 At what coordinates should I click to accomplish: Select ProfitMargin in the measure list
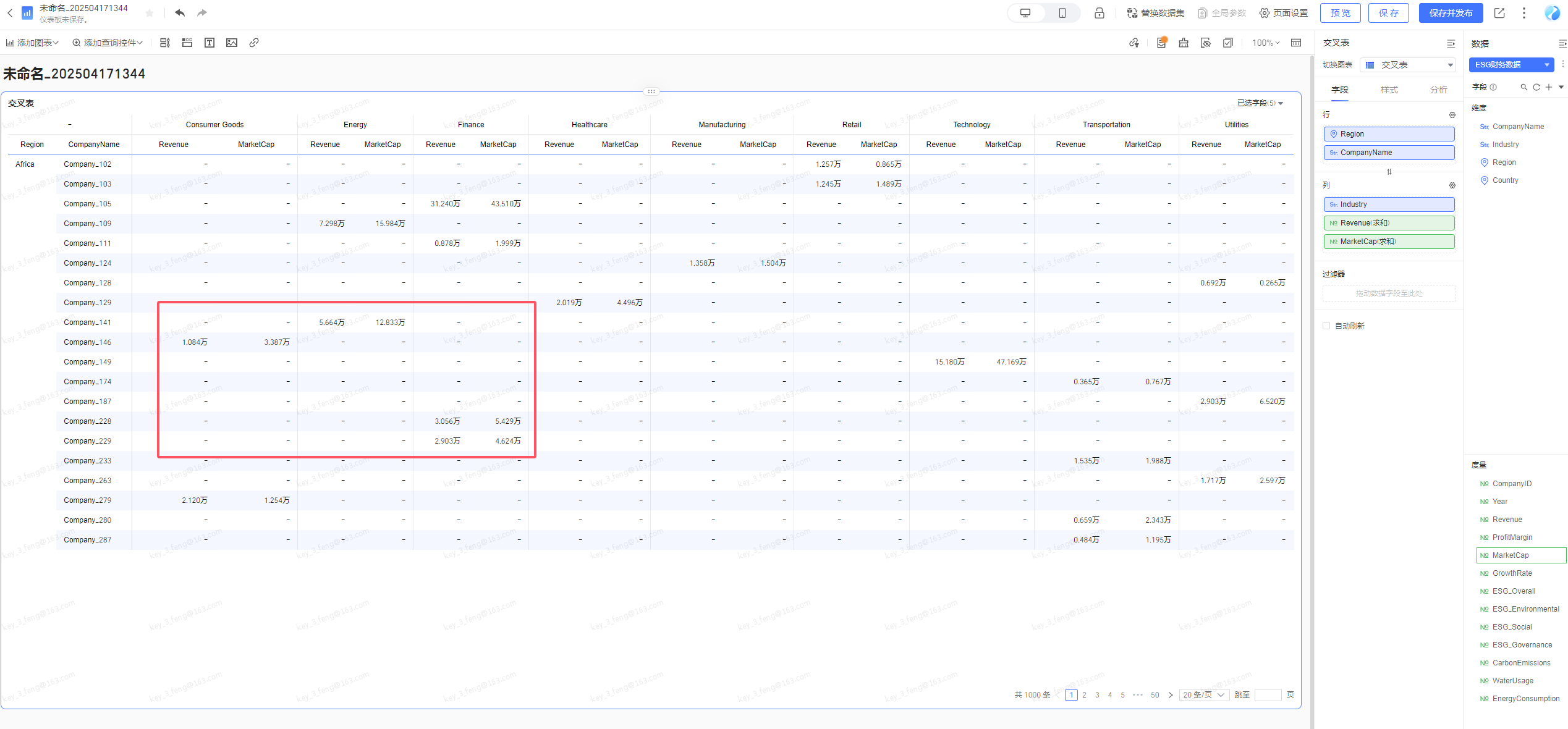[x=1512, y=537]
